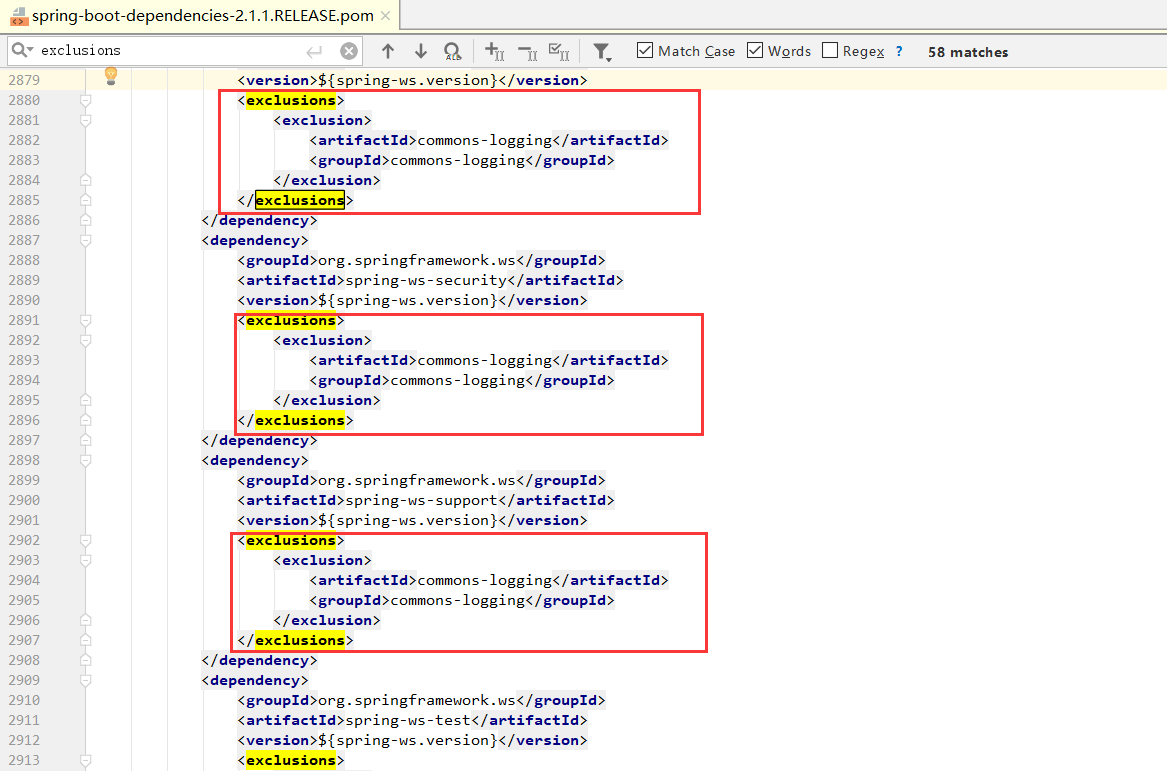Click org.springframework.ws groupId on line 2888
This screenshot has width=1167, height=771.
pyautogui.click(x=417, y=260)
